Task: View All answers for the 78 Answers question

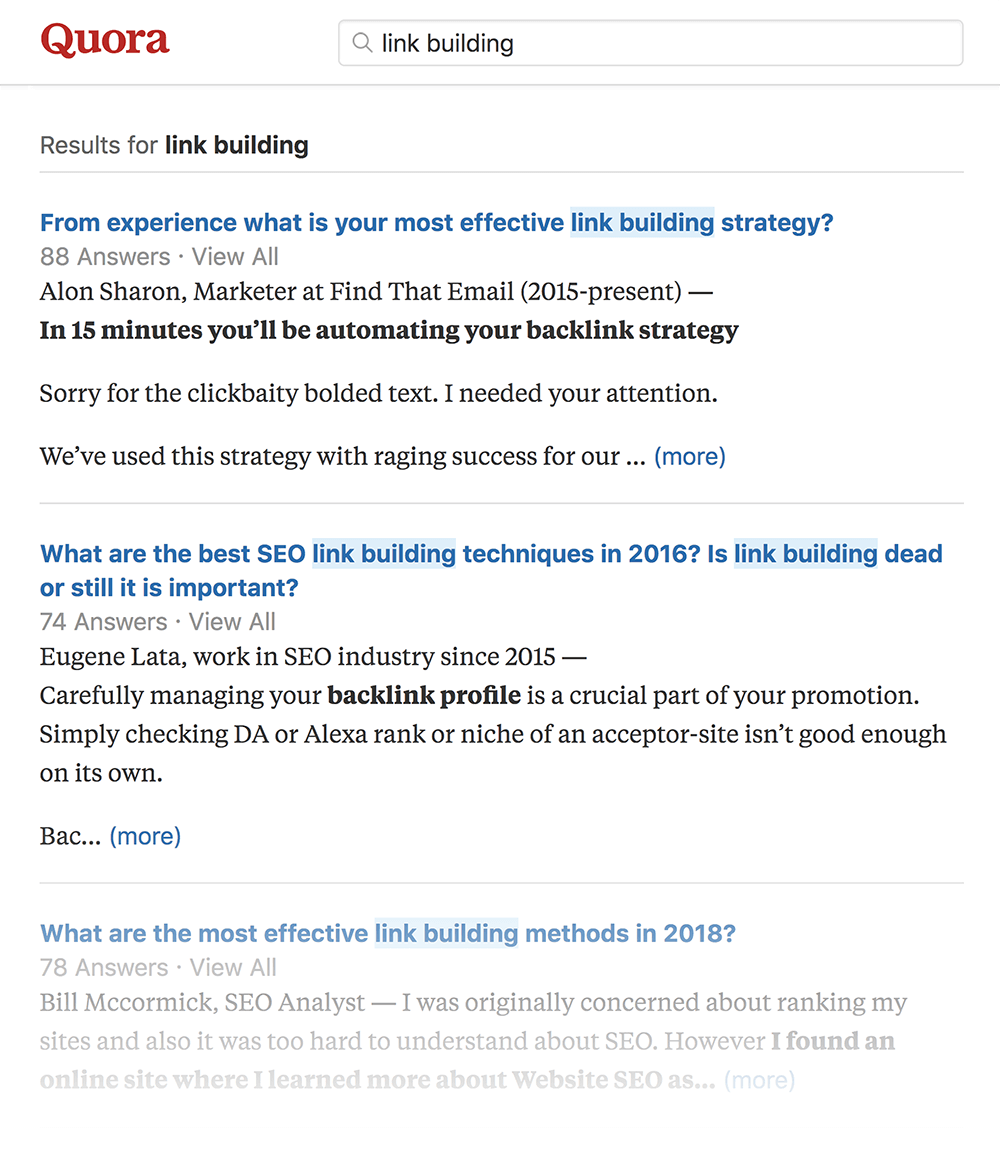Action: pyautogui.click(x=233, y=968)
